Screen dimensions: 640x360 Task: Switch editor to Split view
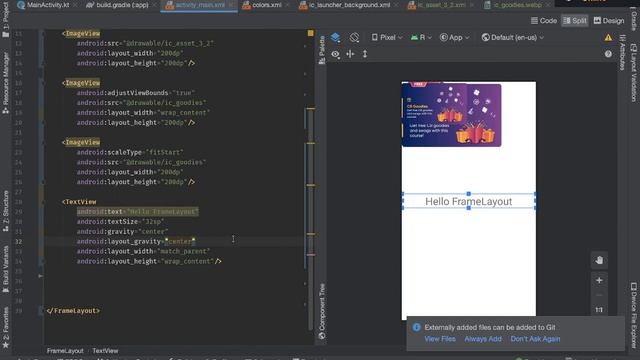coord(574,20)
